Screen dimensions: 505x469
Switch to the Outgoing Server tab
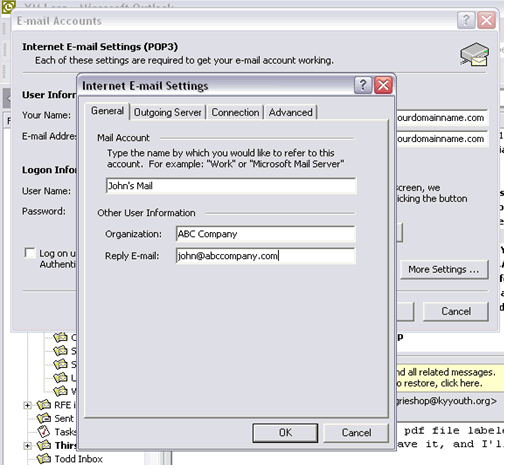168,112
